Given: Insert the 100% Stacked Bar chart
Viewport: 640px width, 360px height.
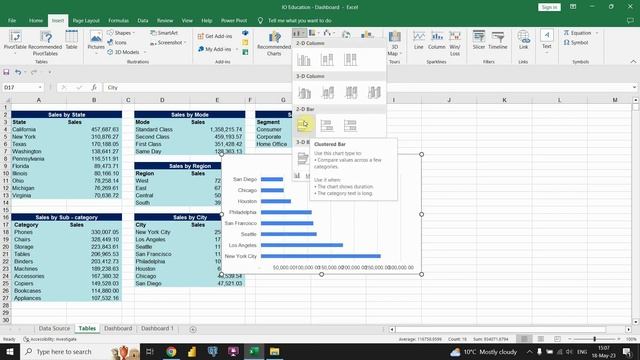Looking at the screenshot, I should coord(350,125).
